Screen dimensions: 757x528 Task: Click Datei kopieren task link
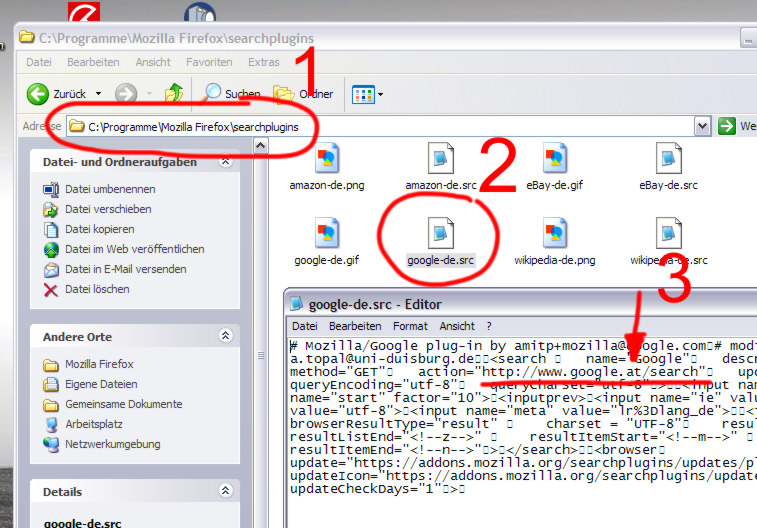tap(100, 229)
